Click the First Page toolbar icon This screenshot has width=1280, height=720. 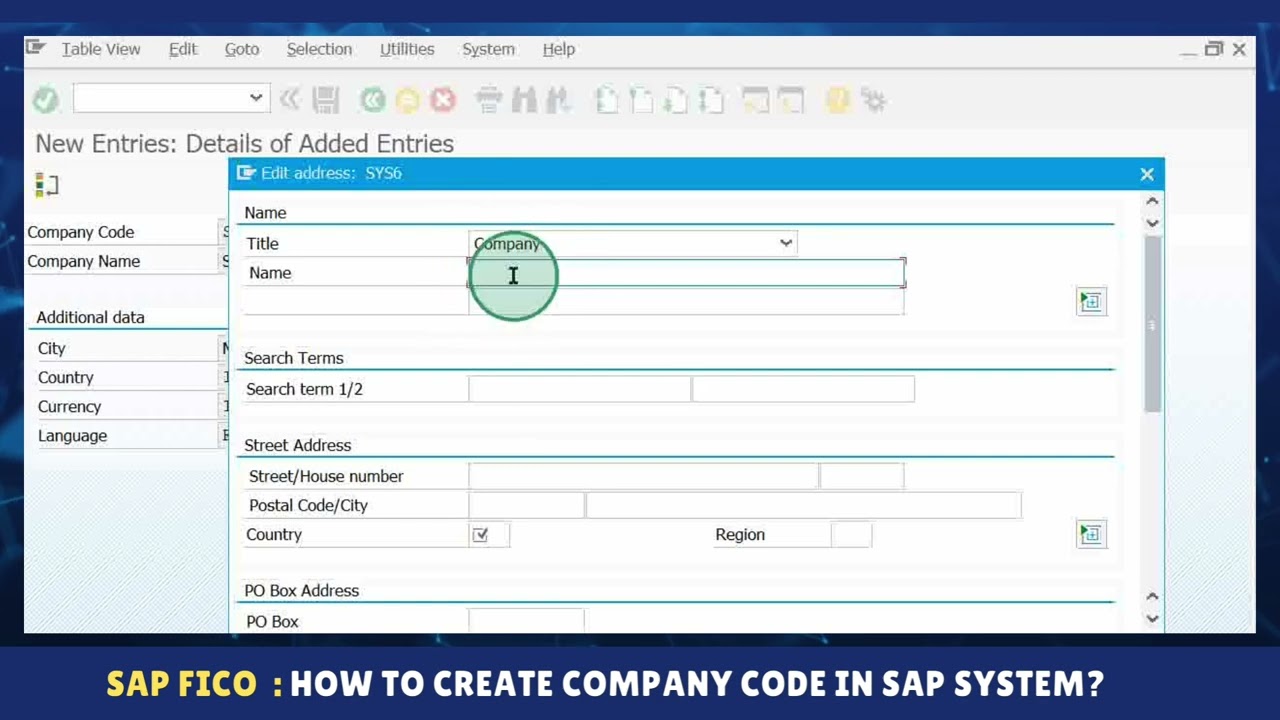pos(606,99)
